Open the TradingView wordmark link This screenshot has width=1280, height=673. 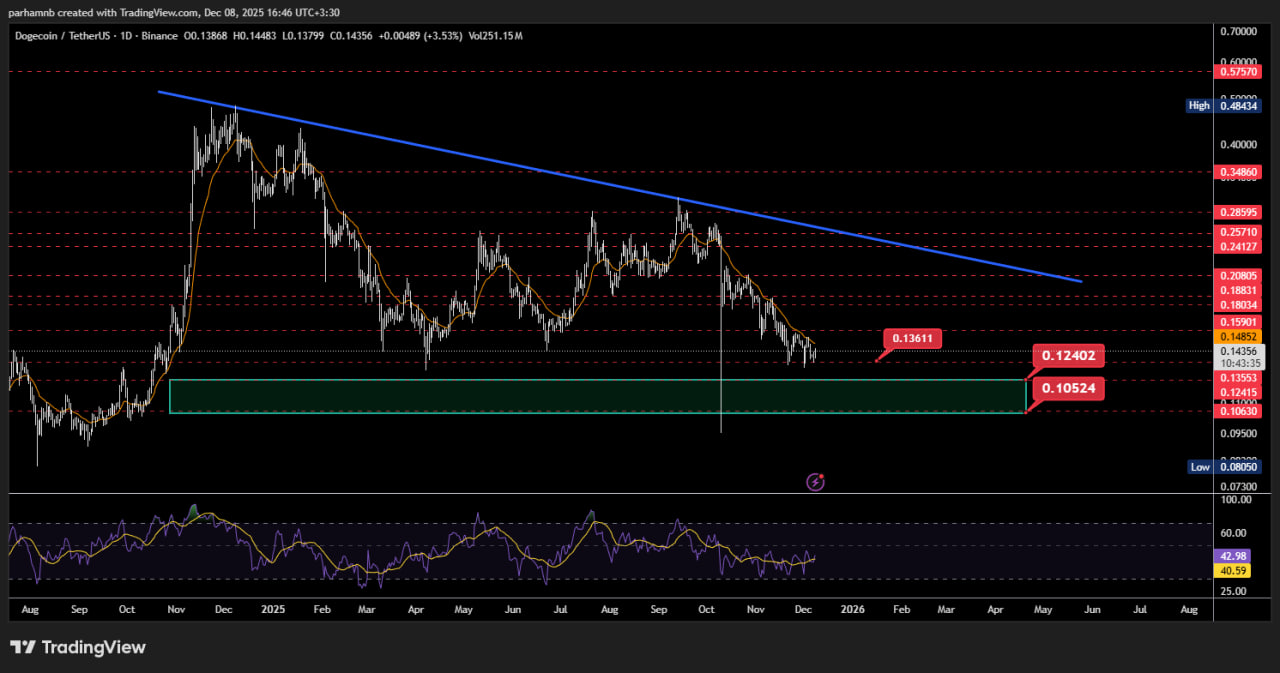[x=92, y=647]
